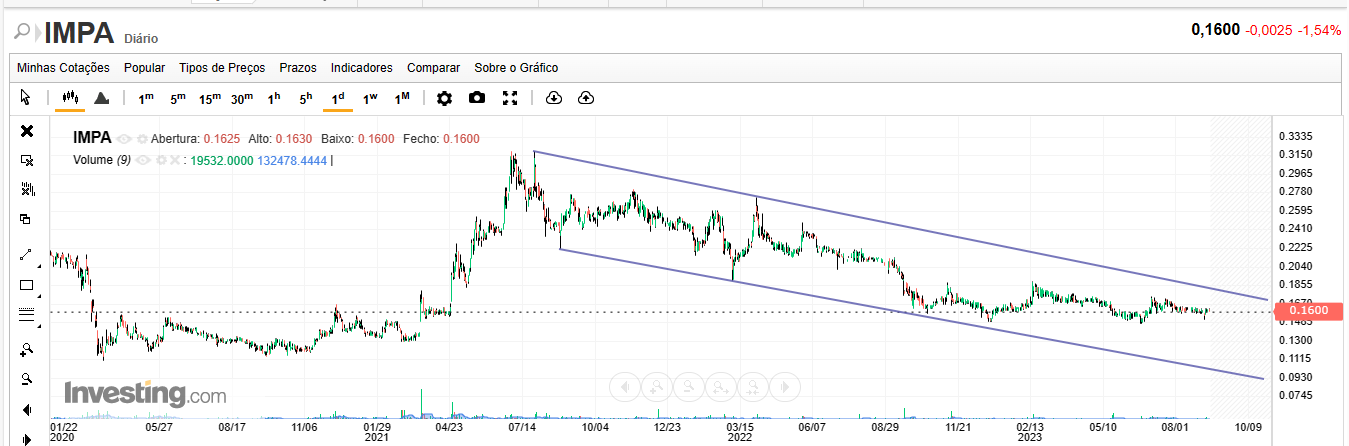The width and height of the screenshot is (1349, 446).
Task: Select 1 hour timeframe
Action: (274, 98)
